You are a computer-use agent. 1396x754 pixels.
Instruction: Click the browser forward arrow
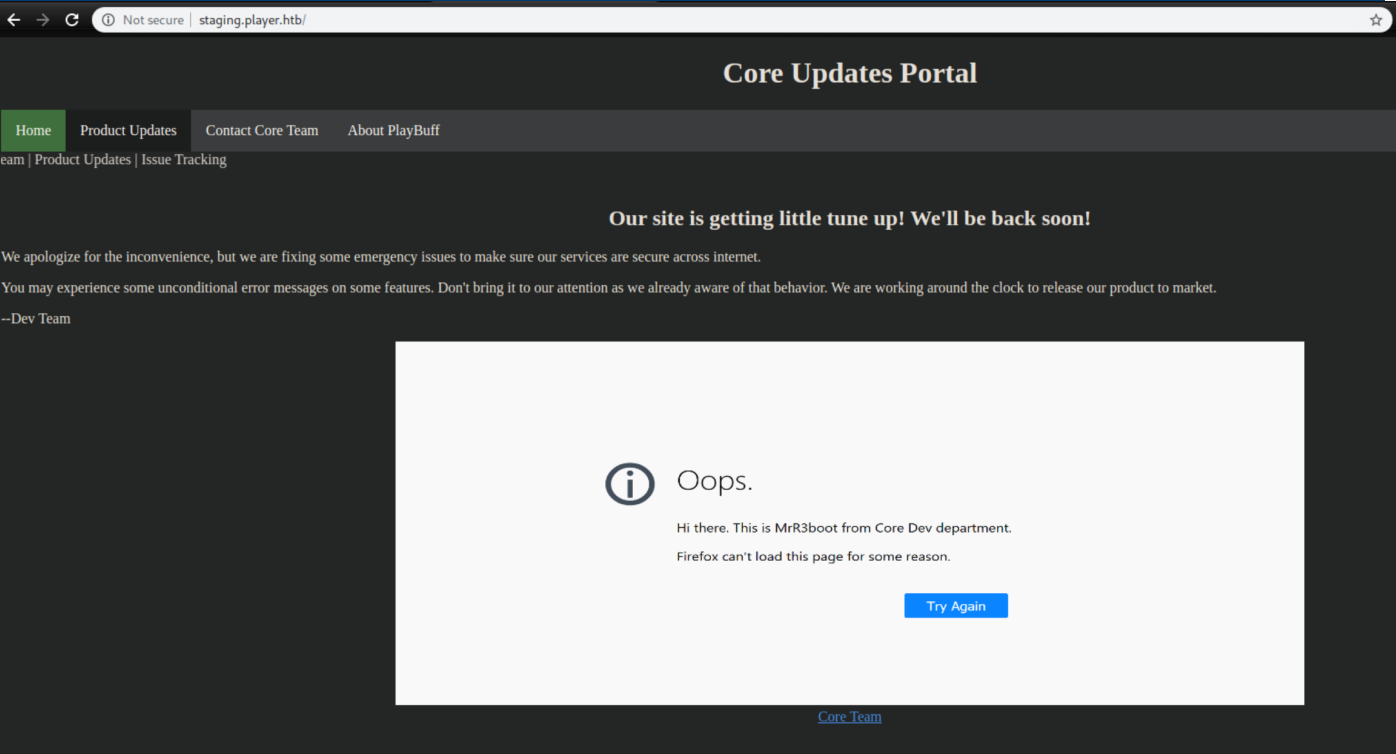(x=42, y=20)
